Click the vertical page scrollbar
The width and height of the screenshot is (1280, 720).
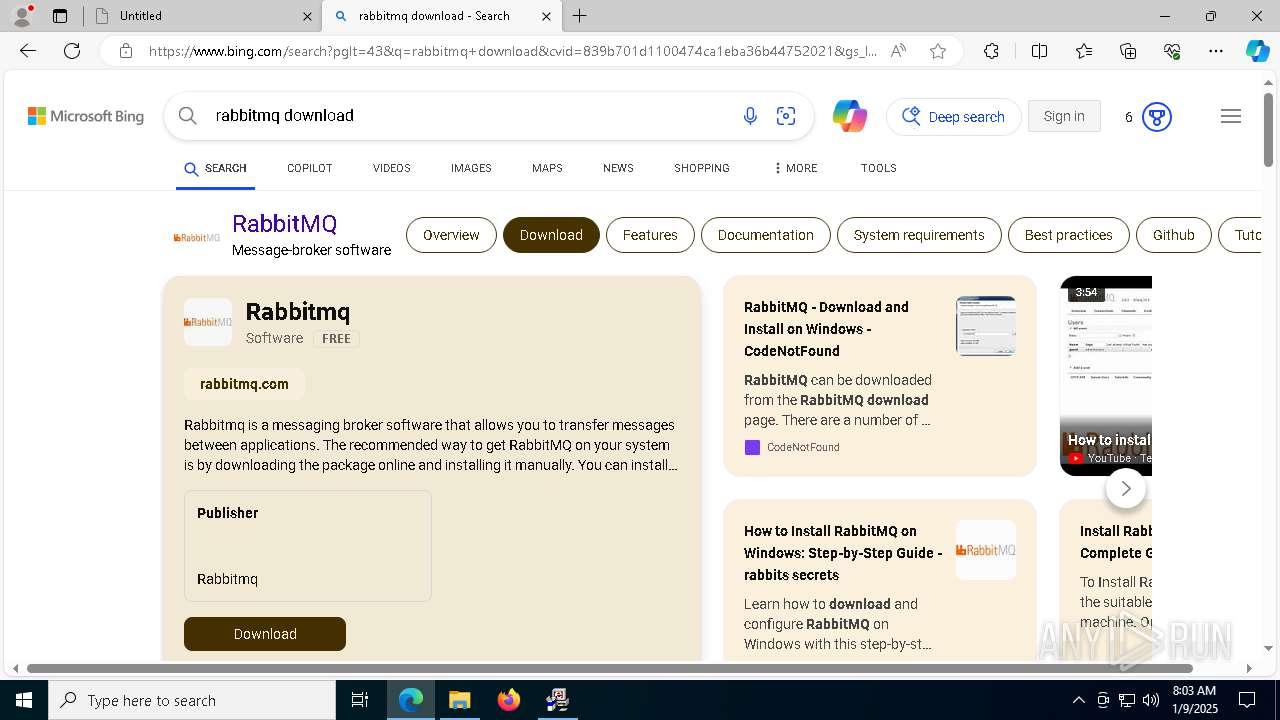pyautogui.click(x=1268, y=130)
